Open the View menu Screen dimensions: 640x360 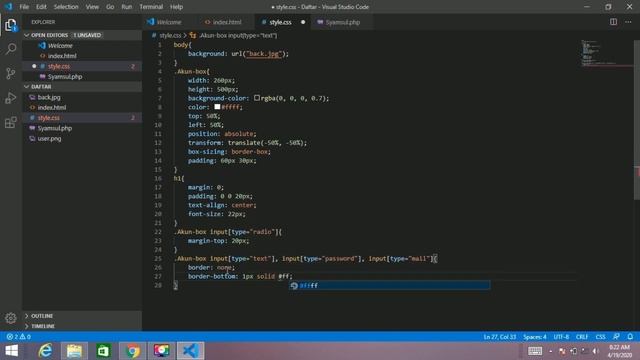coord(92,7)
